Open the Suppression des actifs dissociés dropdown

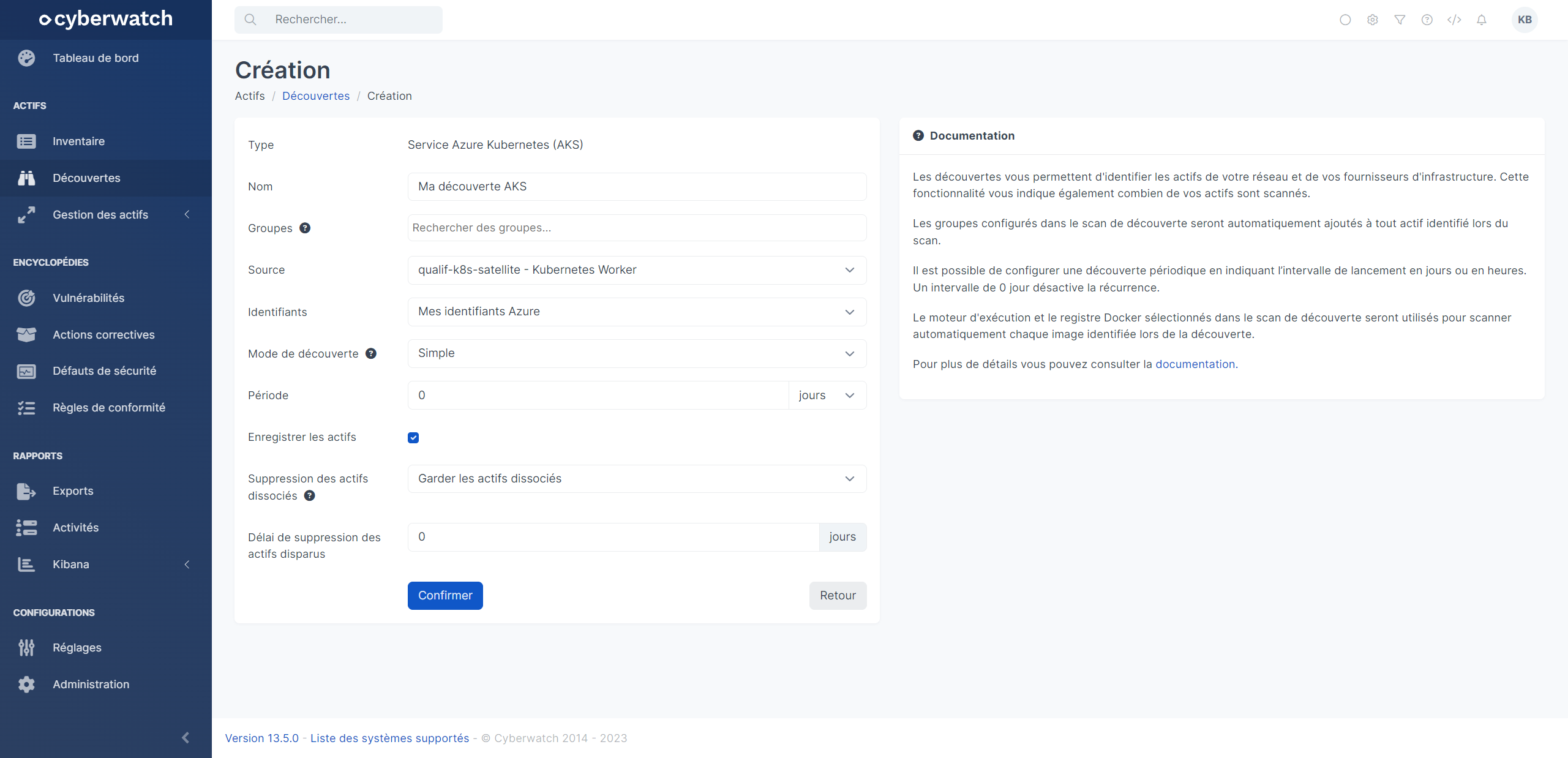coord(637,479)
